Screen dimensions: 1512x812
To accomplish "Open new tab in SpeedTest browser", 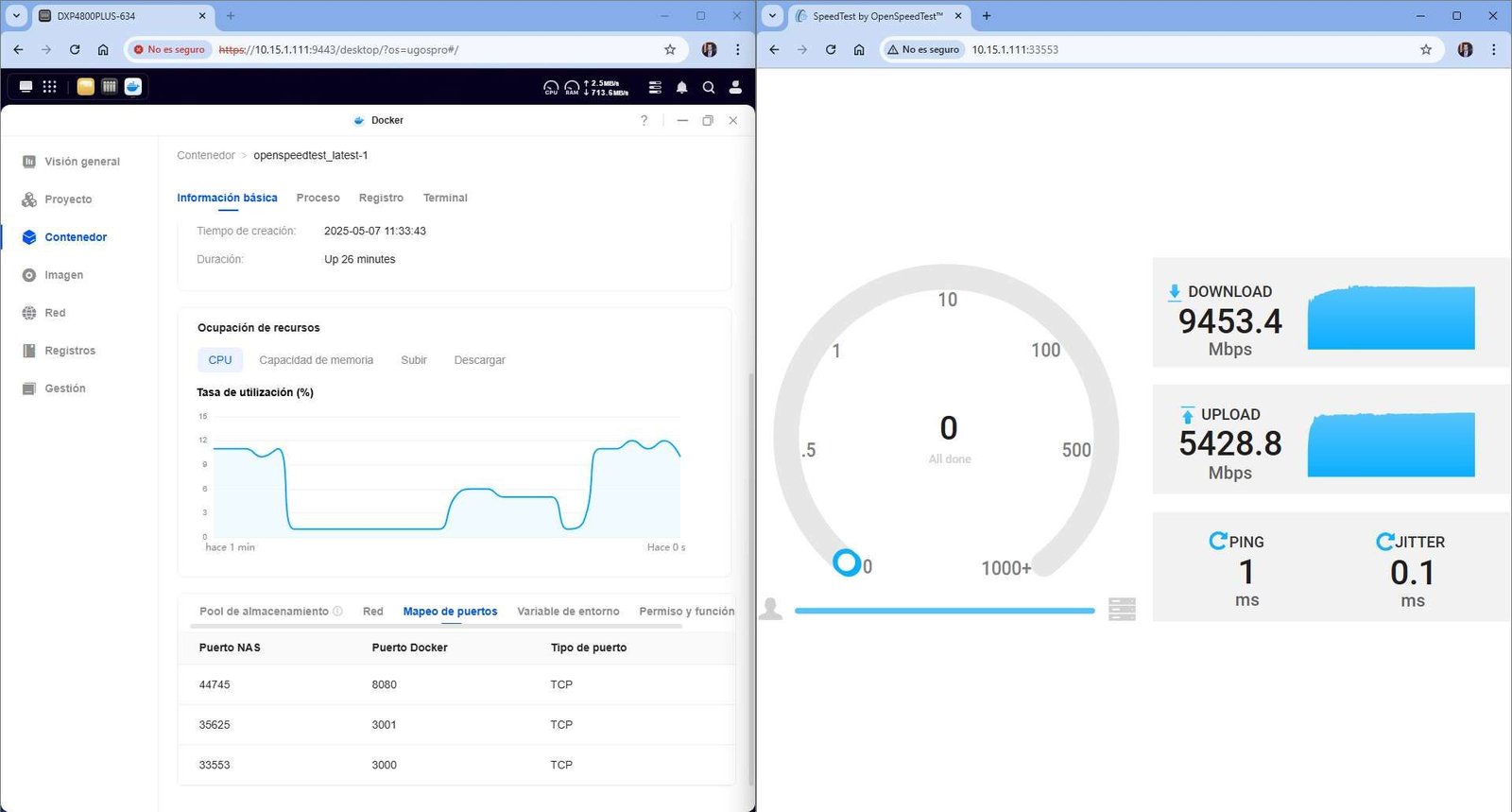I will (987, 16).
